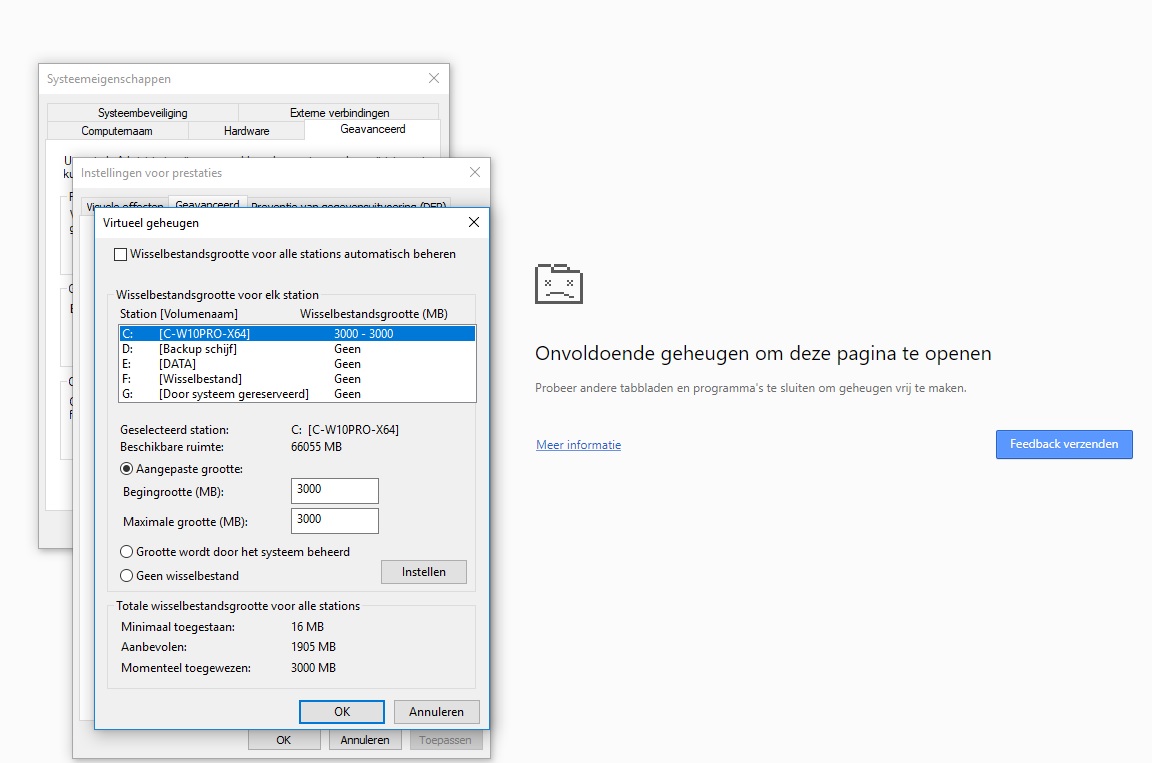Viewport: 1152px width, 763px height.
Task: Click the Feedback verzenden button
Action: [x=1064, y=444]
